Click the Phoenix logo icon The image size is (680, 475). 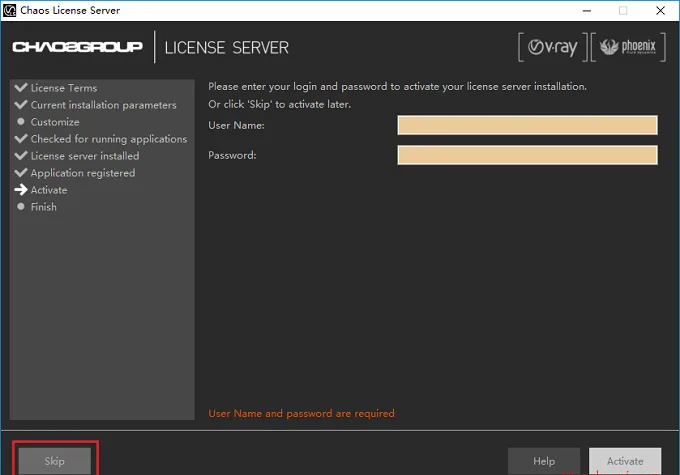pyautogui.click(x=628, y=47)
